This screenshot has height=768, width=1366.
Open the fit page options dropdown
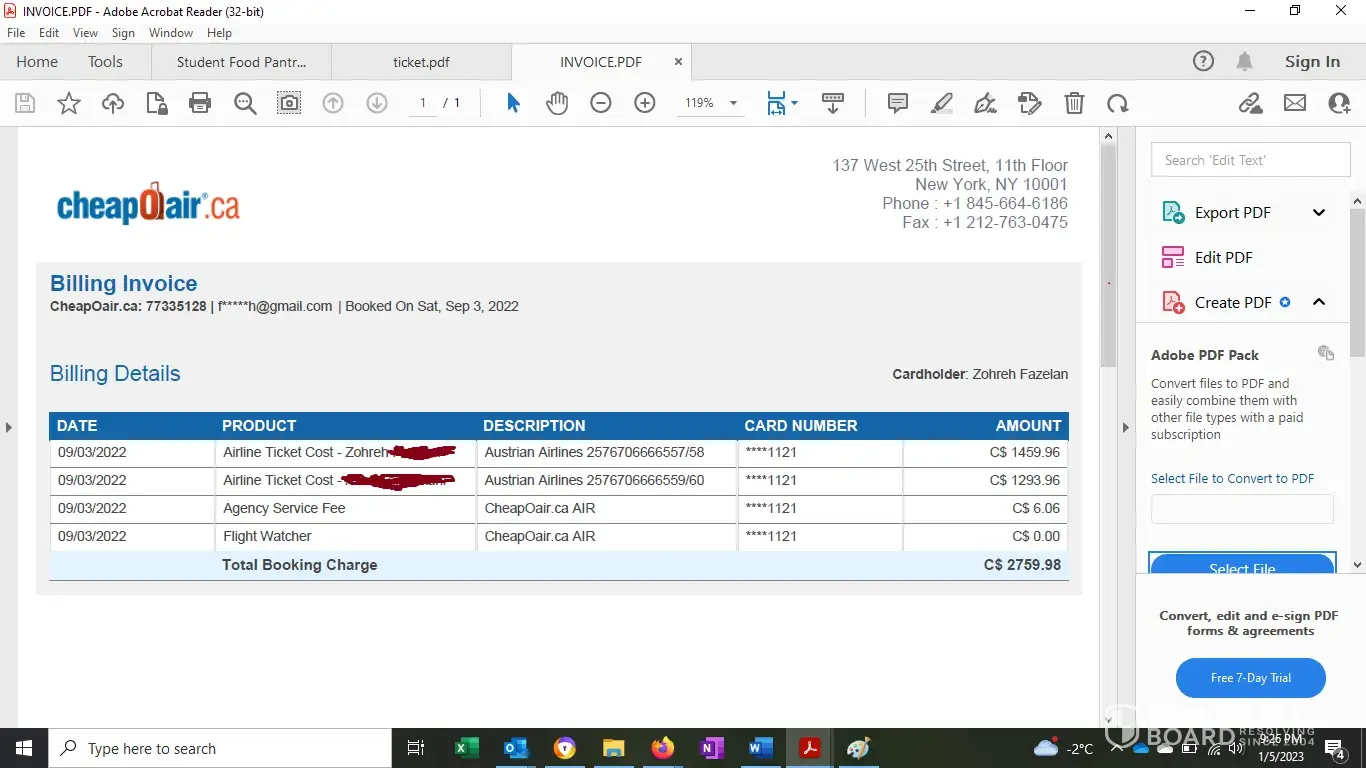pos(794,103)
